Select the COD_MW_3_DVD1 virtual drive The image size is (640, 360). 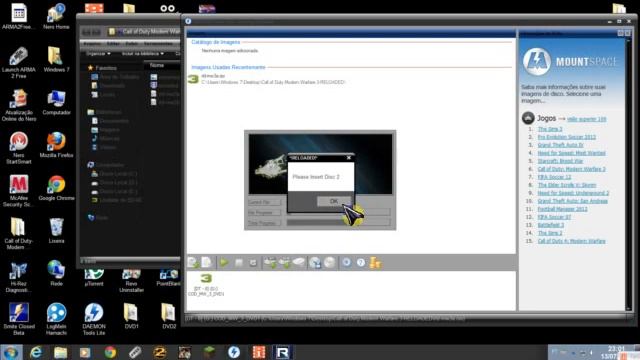tap(206, 285)
